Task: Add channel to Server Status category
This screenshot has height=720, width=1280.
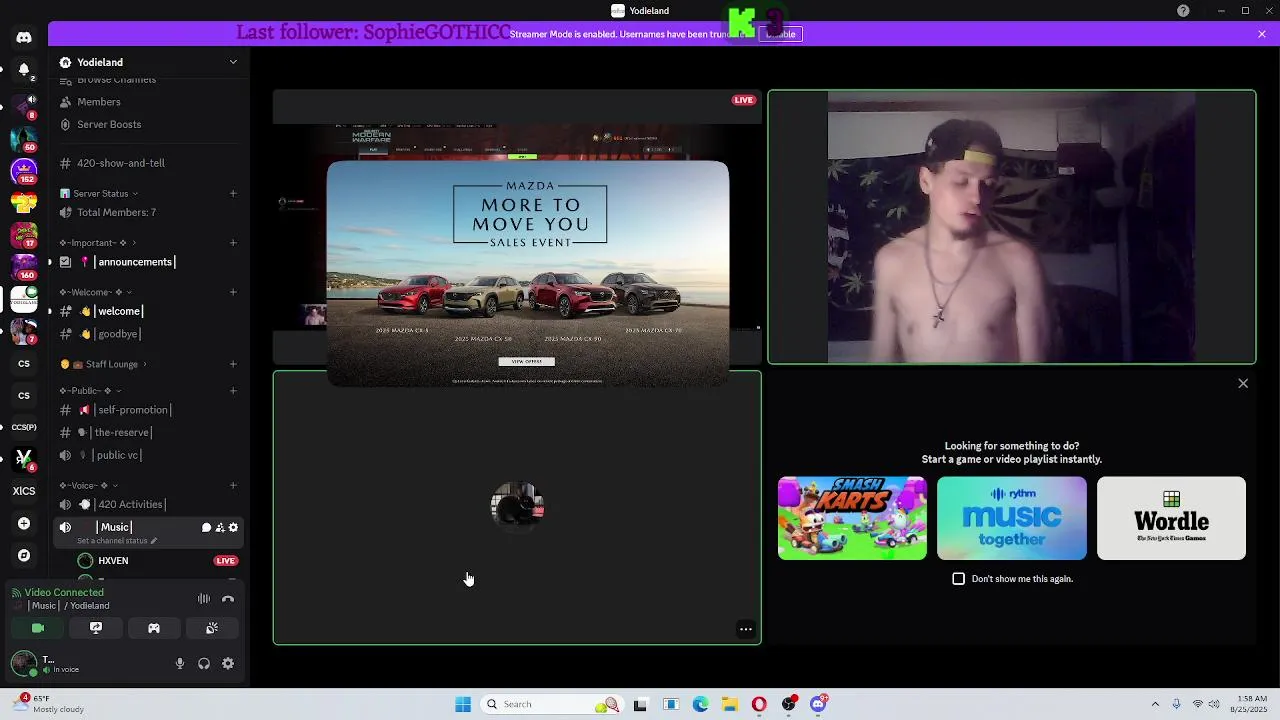Action: [233, 193]
